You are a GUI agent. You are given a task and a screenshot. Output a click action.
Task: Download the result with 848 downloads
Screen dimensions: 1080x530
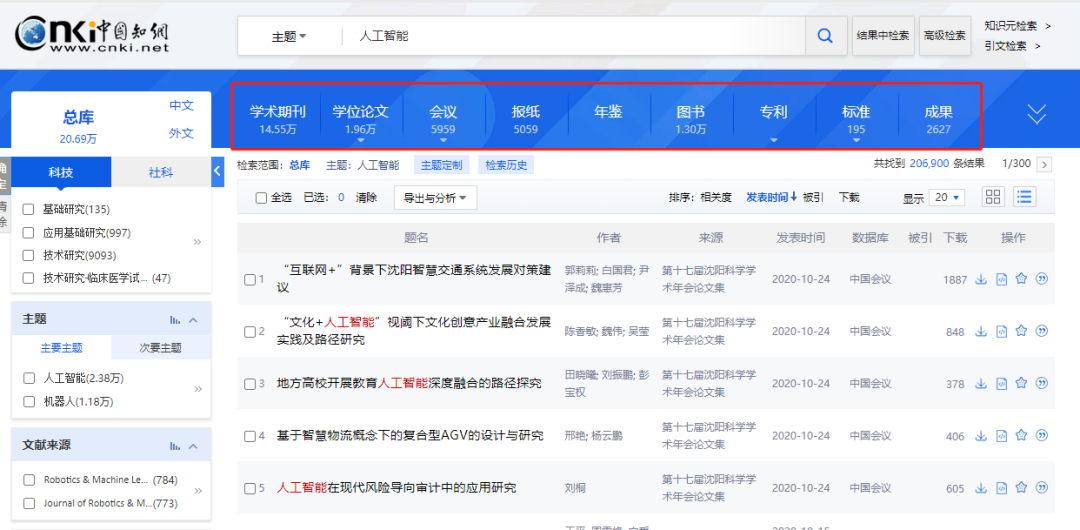tap(981, 332)
